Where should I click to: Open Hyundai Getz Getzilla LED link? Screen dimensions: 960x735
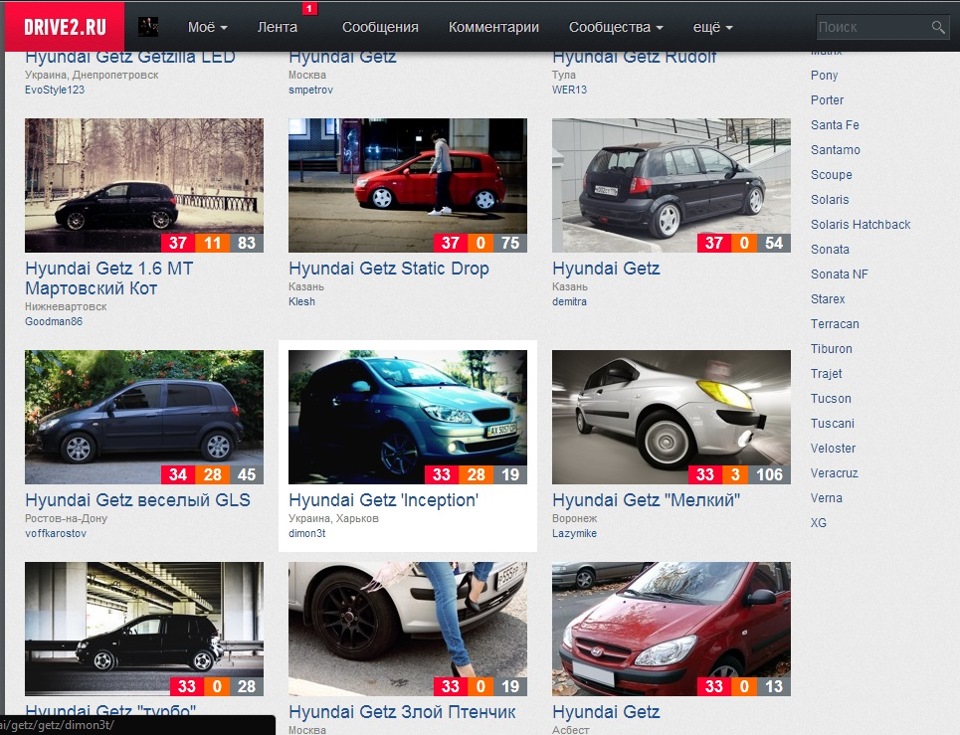click(x=130, y=58)
